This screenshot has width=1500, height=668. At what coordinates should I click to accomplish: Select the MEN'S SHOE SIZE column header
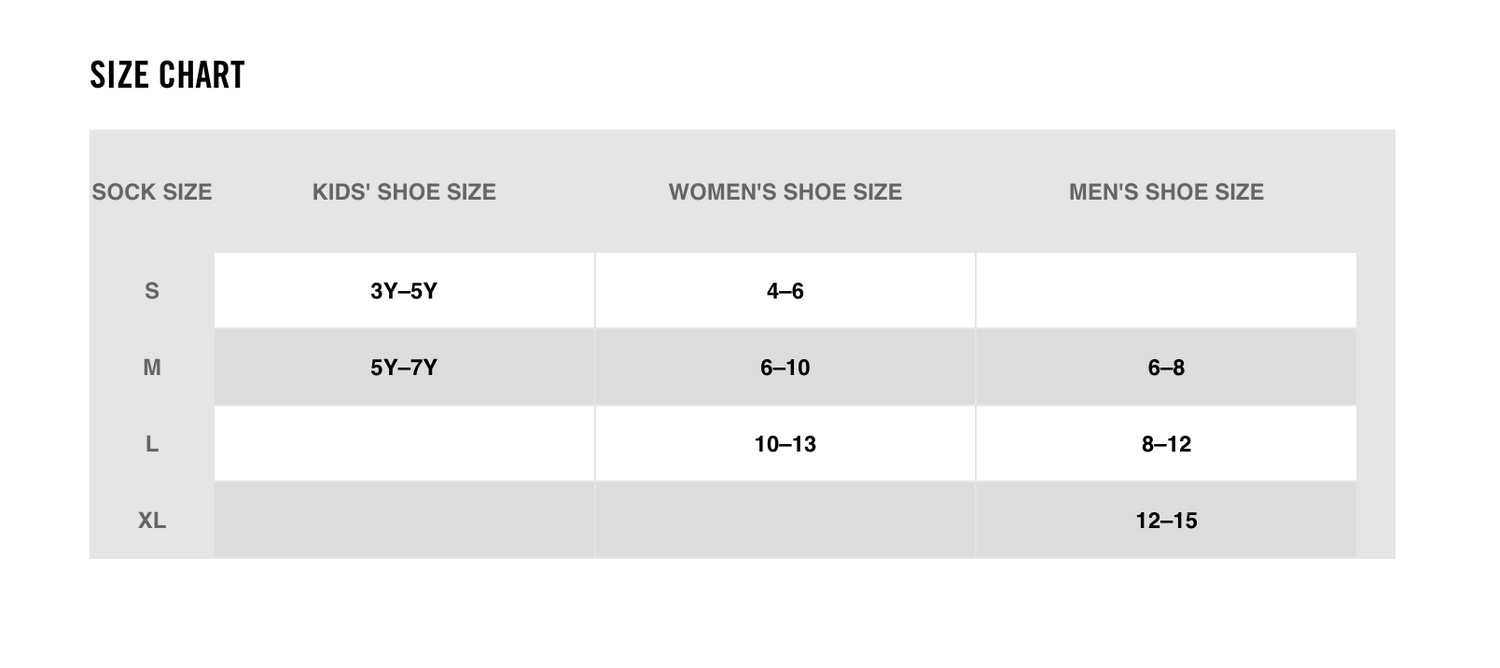(x=1166, y=192)
